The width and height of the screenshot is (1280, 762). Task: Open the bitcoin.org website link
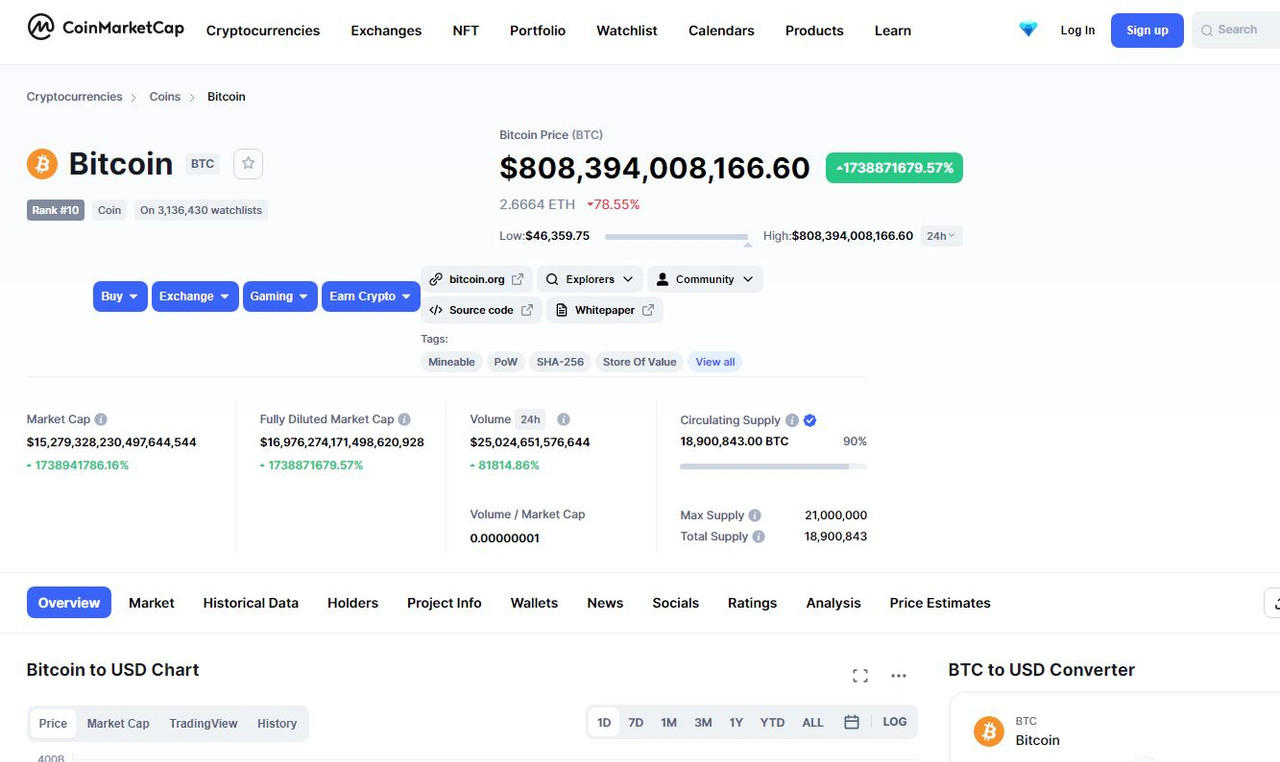click(x=476, y=280)
